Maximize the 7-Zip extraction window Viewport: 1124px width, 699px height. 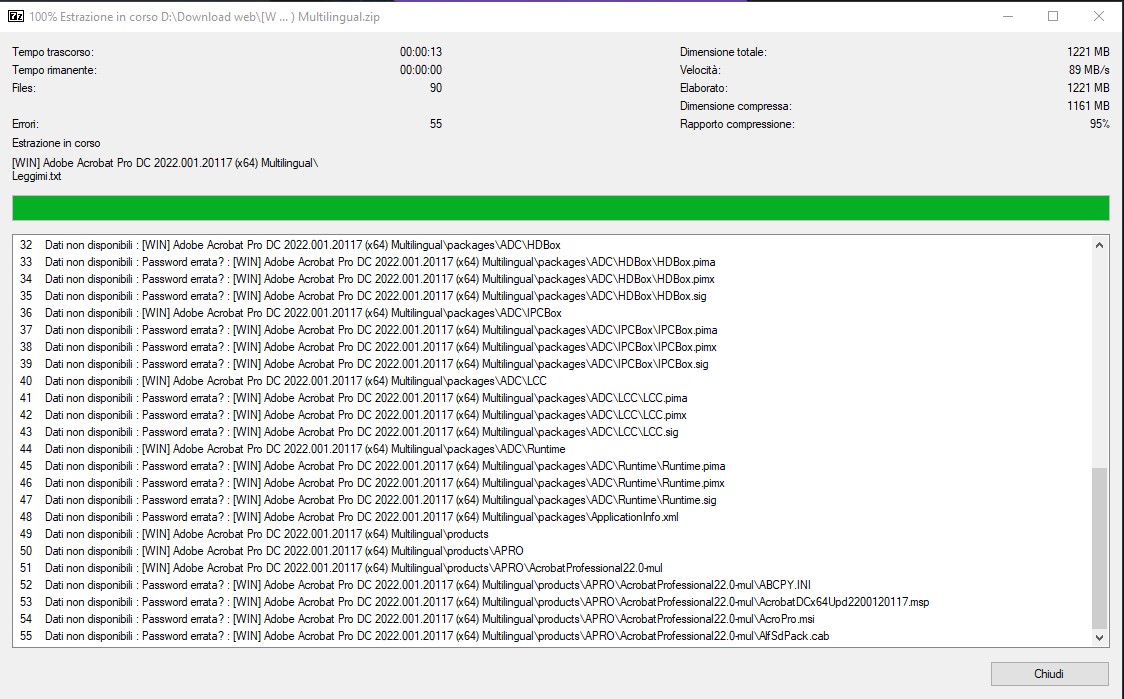click(1053, 16)
